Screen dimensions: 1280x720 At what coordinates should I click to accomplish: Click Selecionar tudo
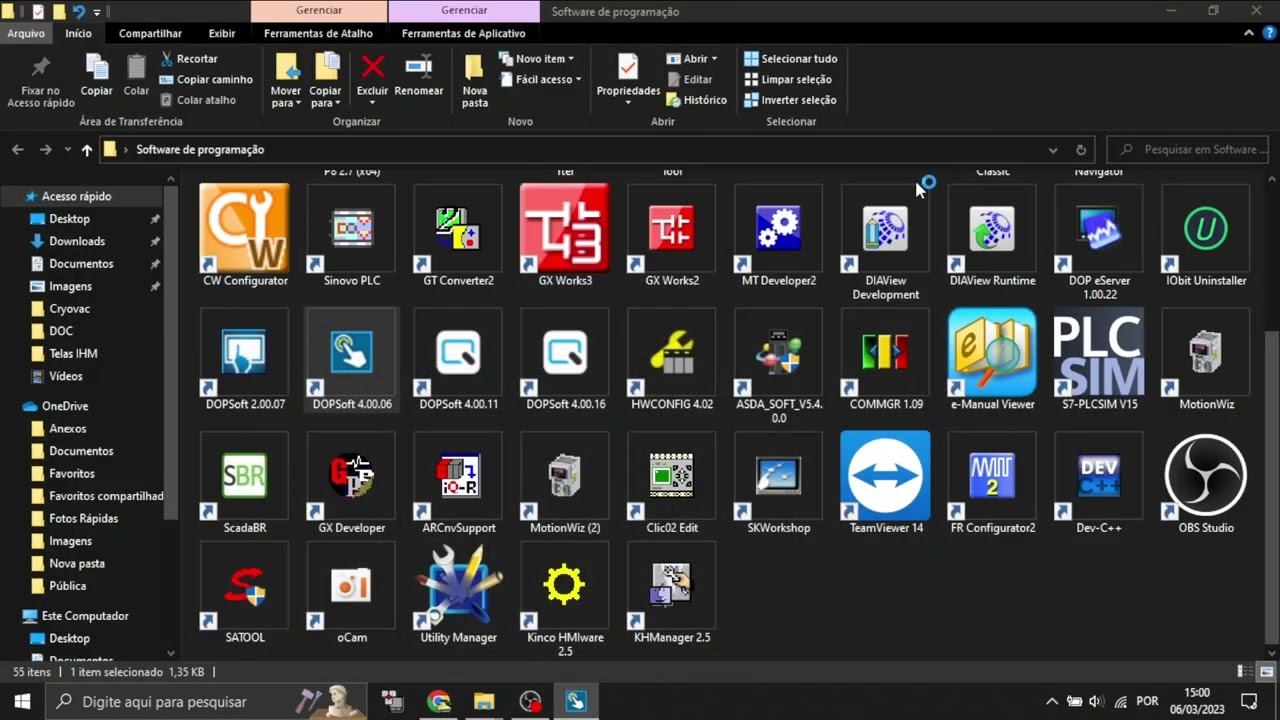pyautogui.click(x=791, y=59)
